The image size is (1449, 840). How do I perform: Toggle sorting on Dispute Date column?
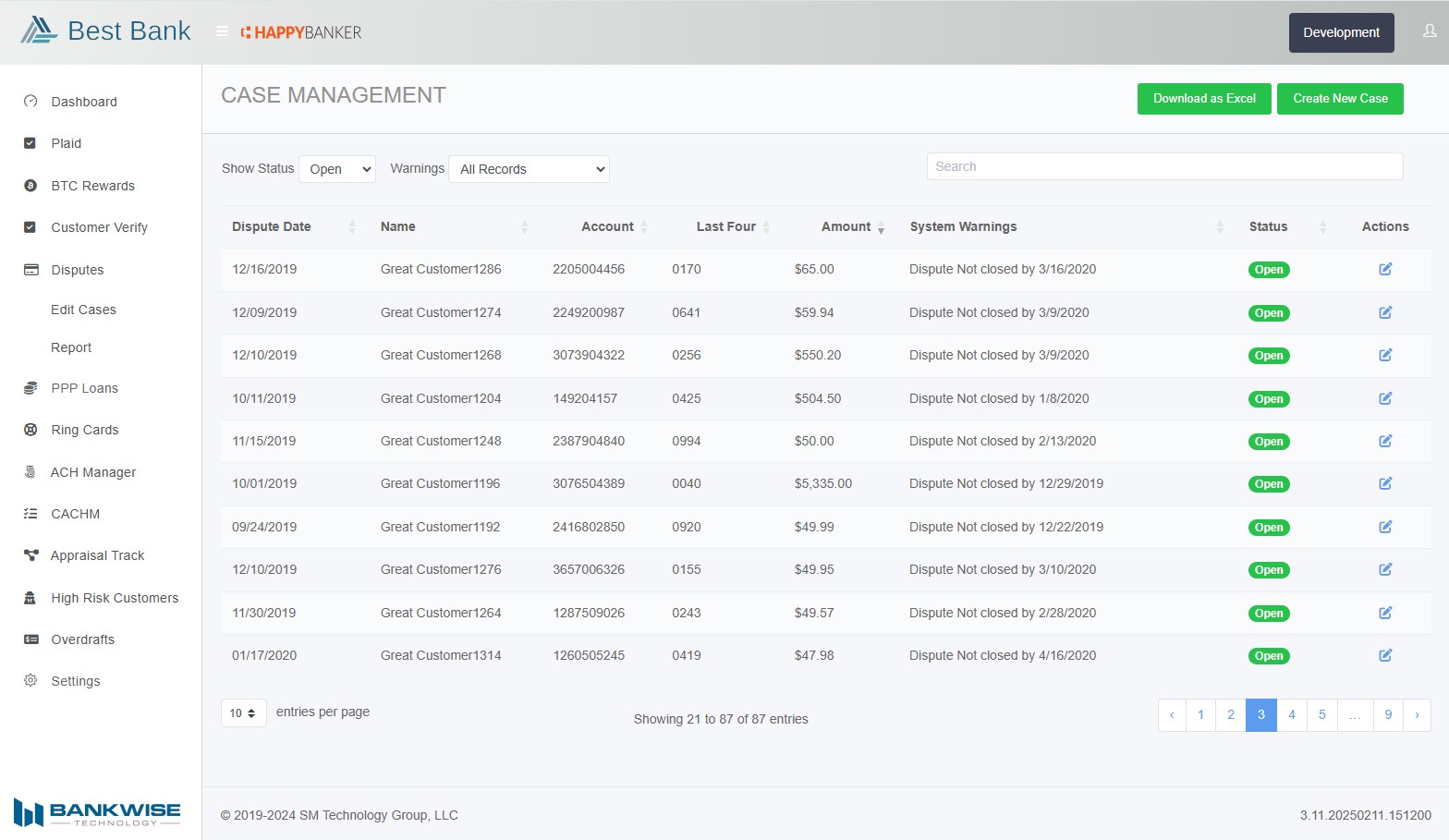[x=272, y=226]
